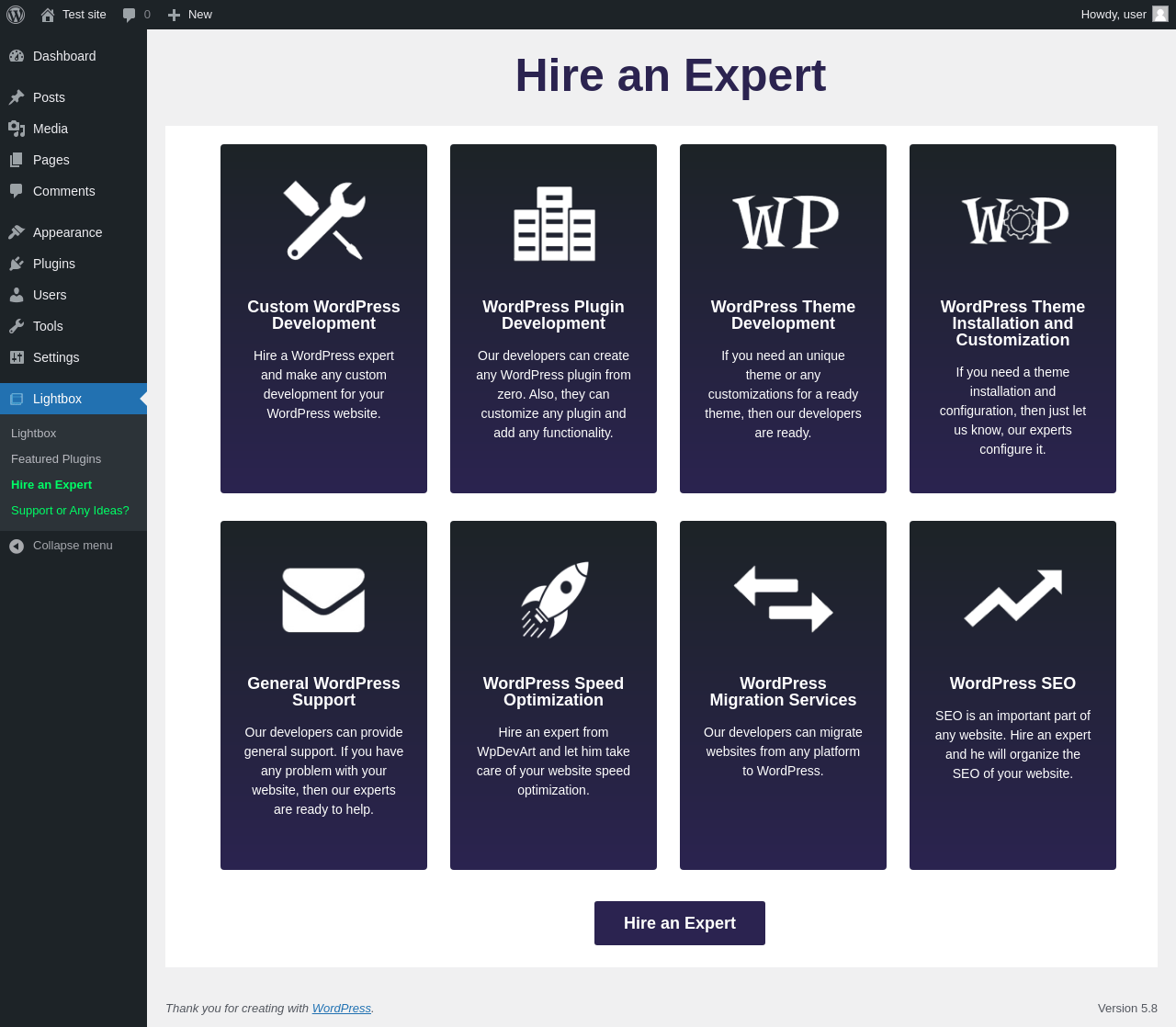Click the Comments speech bubble sidebar icon

point(17,191)
